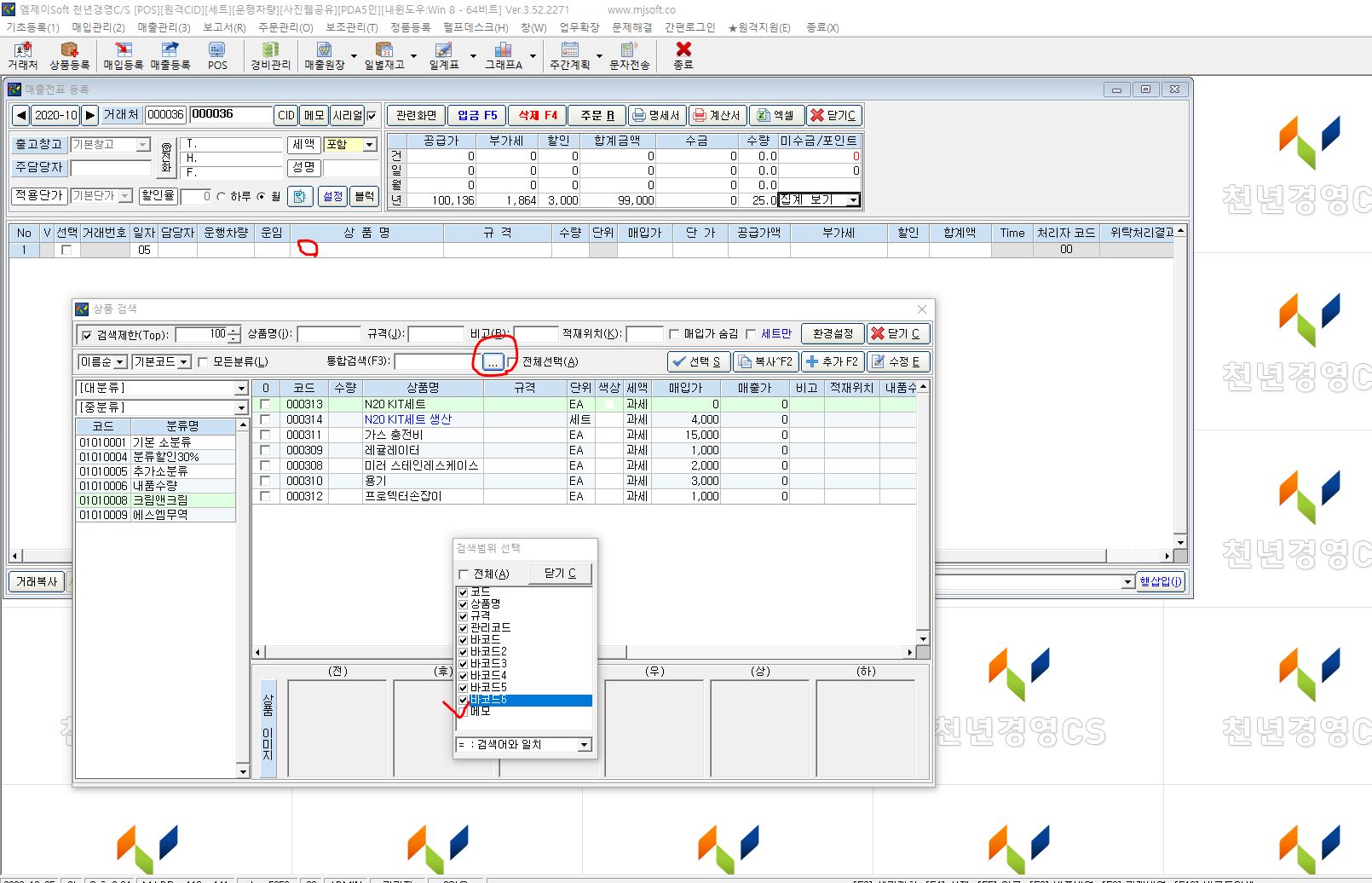Check the row checkbox for product 000311
This screenshot has height=883, width=1372.
(x=265, y=435)
